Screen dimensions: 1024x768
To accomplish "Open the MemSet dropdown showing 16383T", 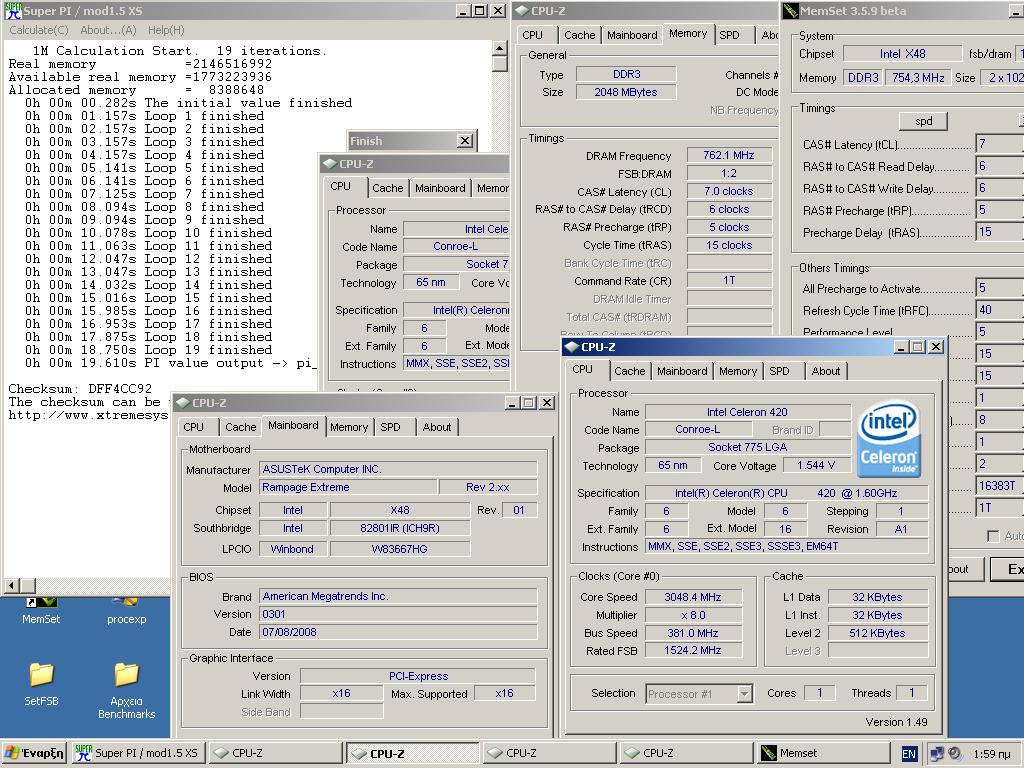I will (999, 486).
